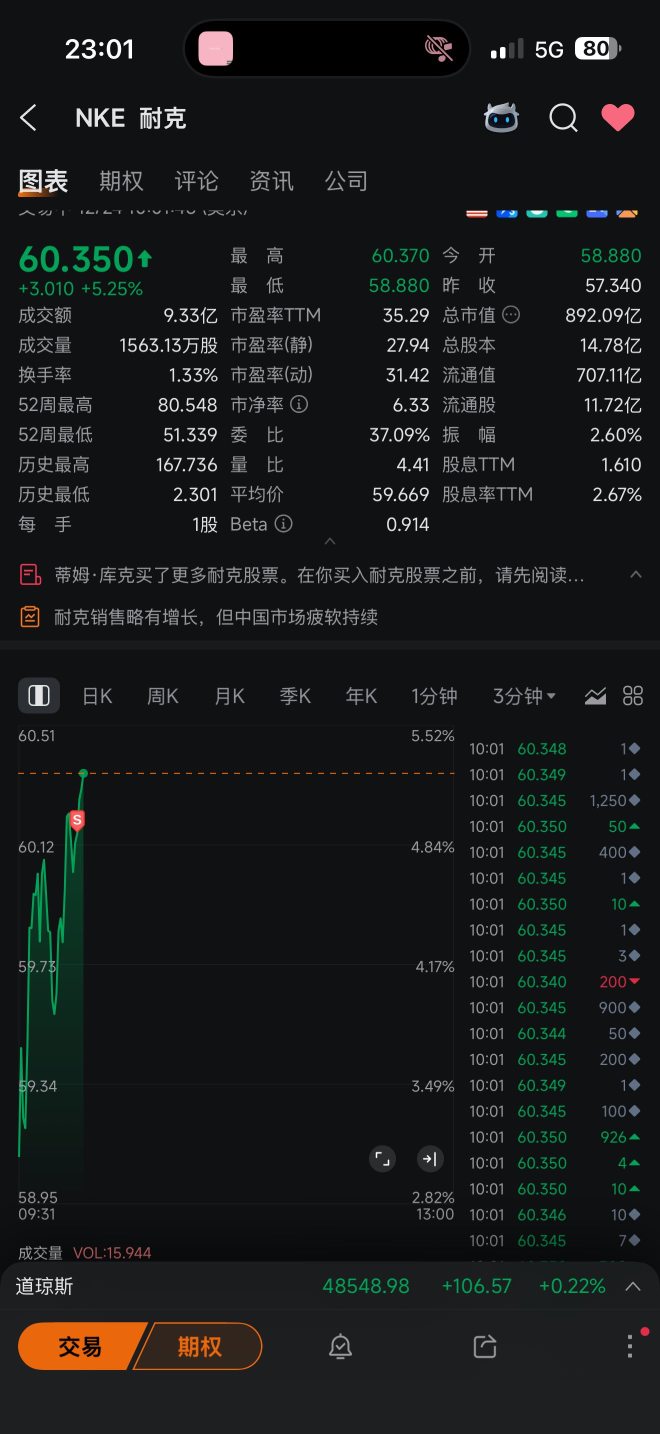Switch to the 资讯 tab
This screenshot has width=660, height=1434.
click(271, 181)
